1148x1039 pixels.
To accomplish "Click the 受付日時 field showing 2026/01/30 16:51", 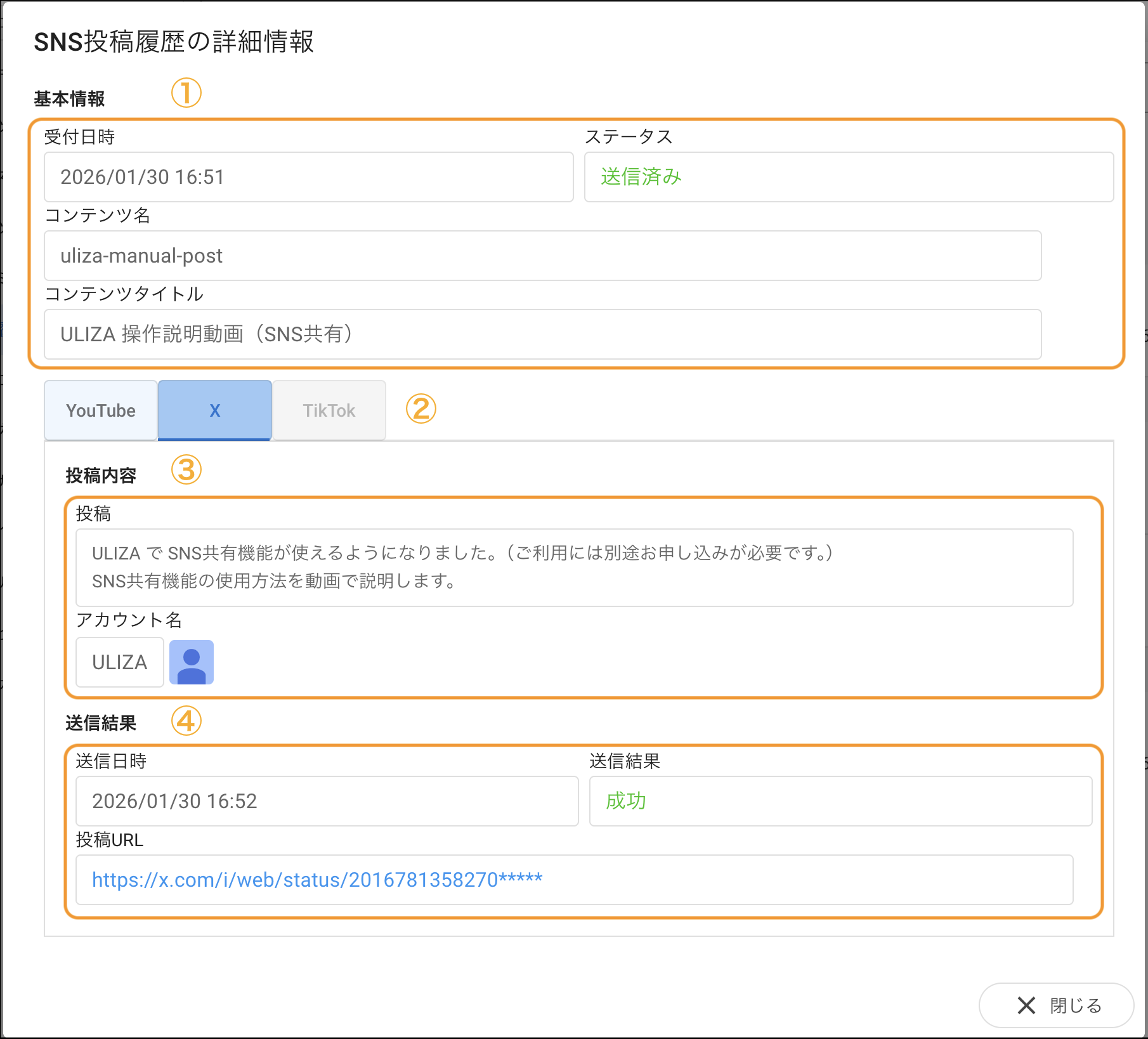I will pyautogui.click(x=308, y=177).
